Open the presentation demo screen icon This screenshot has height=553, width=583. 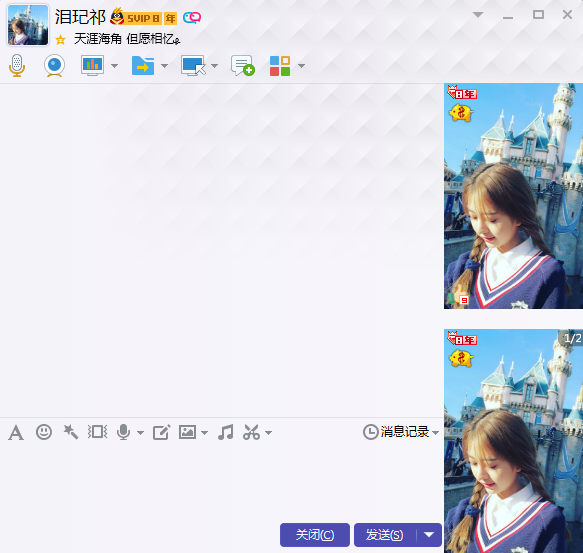[x=93, y=65]
